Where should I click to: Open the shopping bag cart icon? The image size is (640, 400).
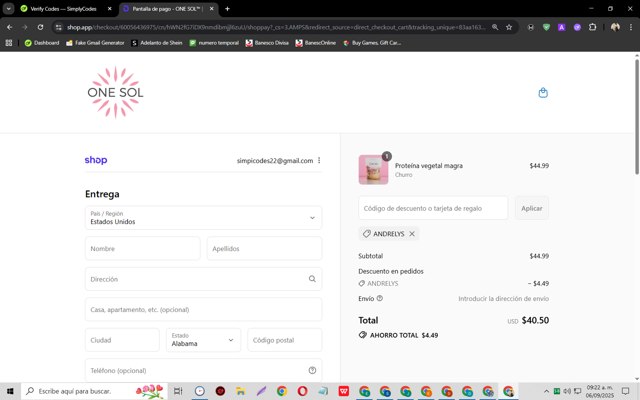(543, 93)
